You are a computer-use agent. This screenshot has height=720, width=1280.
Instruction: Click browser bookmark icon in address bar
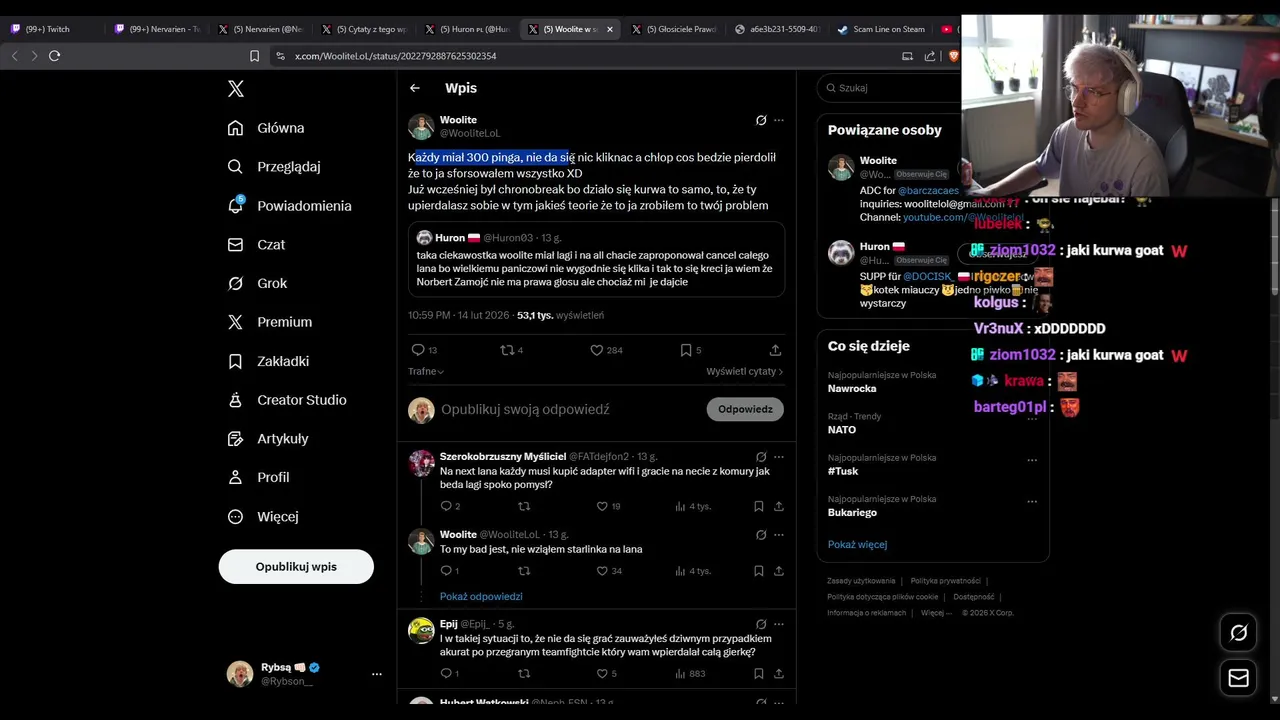pyautogui.click(x=254, y=56)
